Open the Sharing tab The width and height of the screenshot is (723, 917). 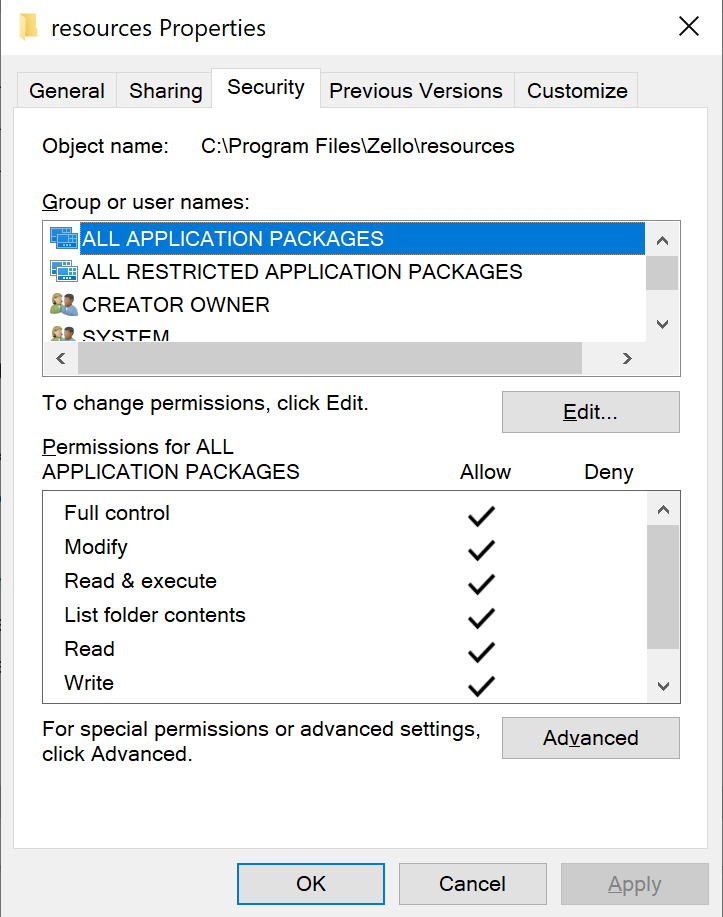coord(166,91)
